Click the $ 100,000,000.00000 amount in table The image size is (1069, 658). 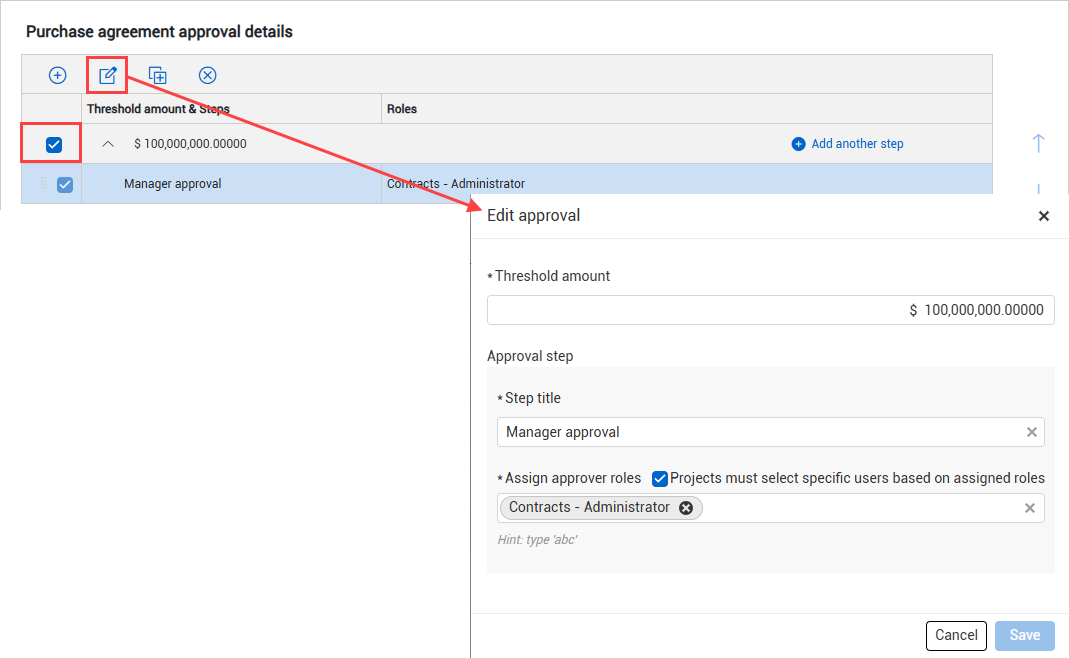(x=190, y=144)
